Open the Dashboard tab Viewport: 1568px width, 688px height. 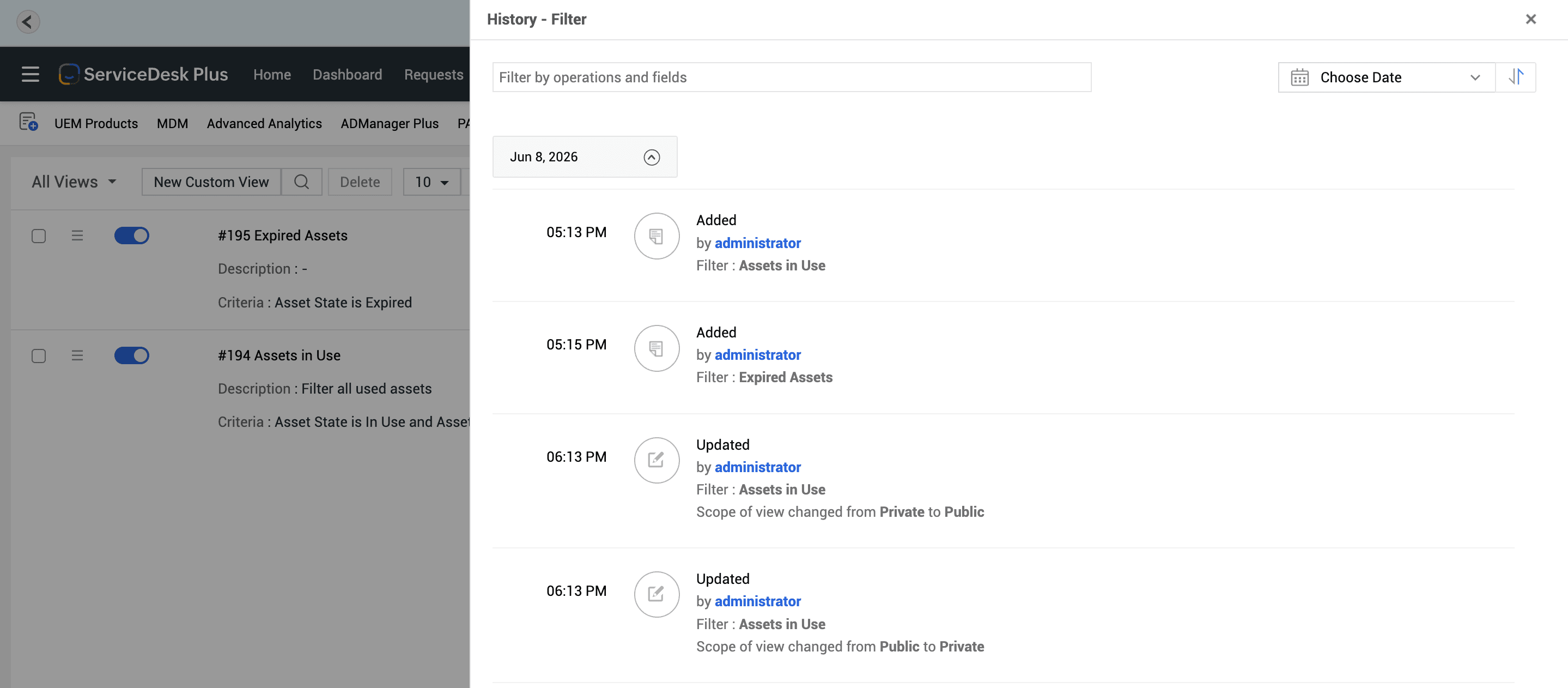pyautogui.click(x=348, y=74)
